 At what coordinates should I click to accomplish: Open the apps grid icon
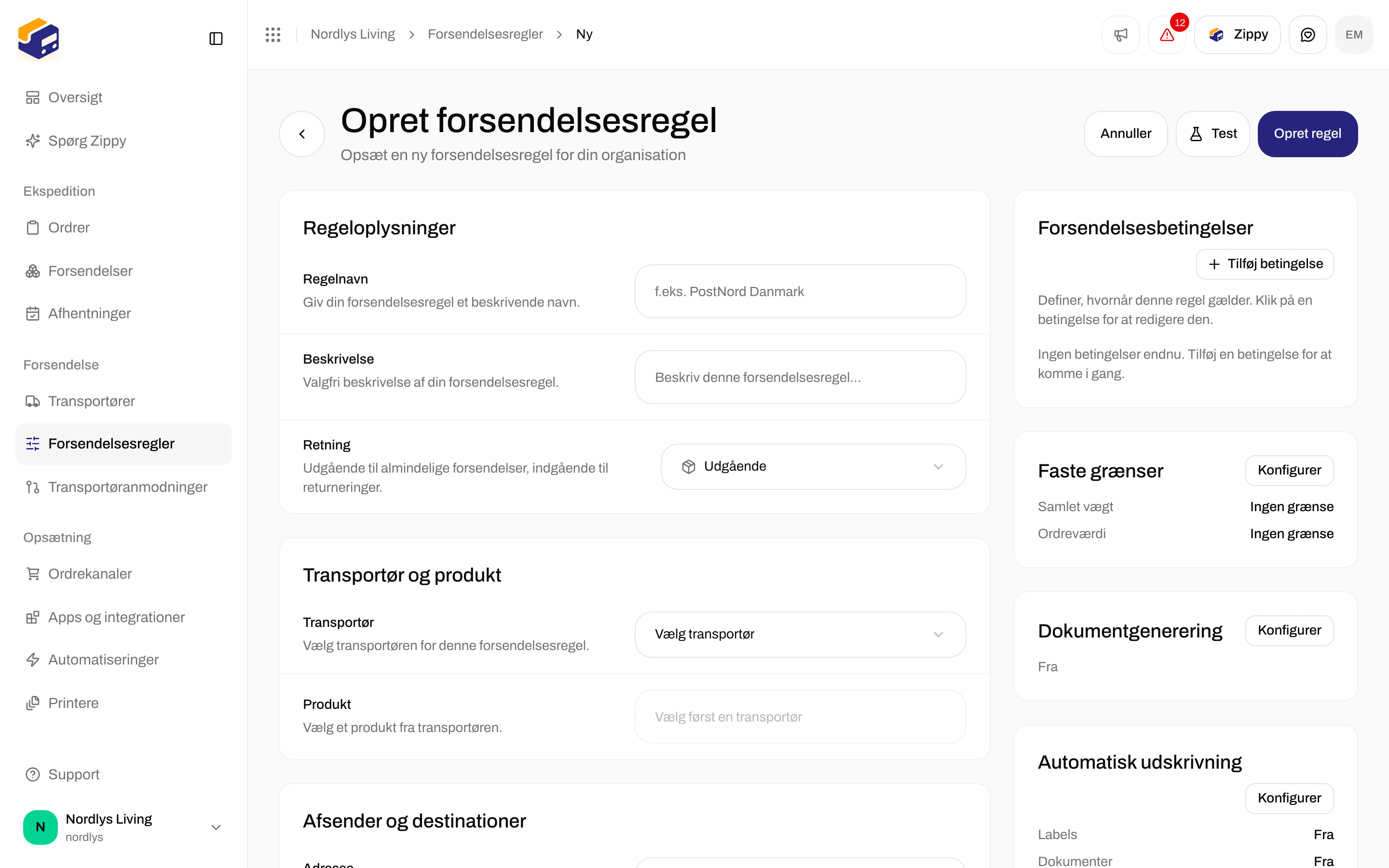[273, 34]
